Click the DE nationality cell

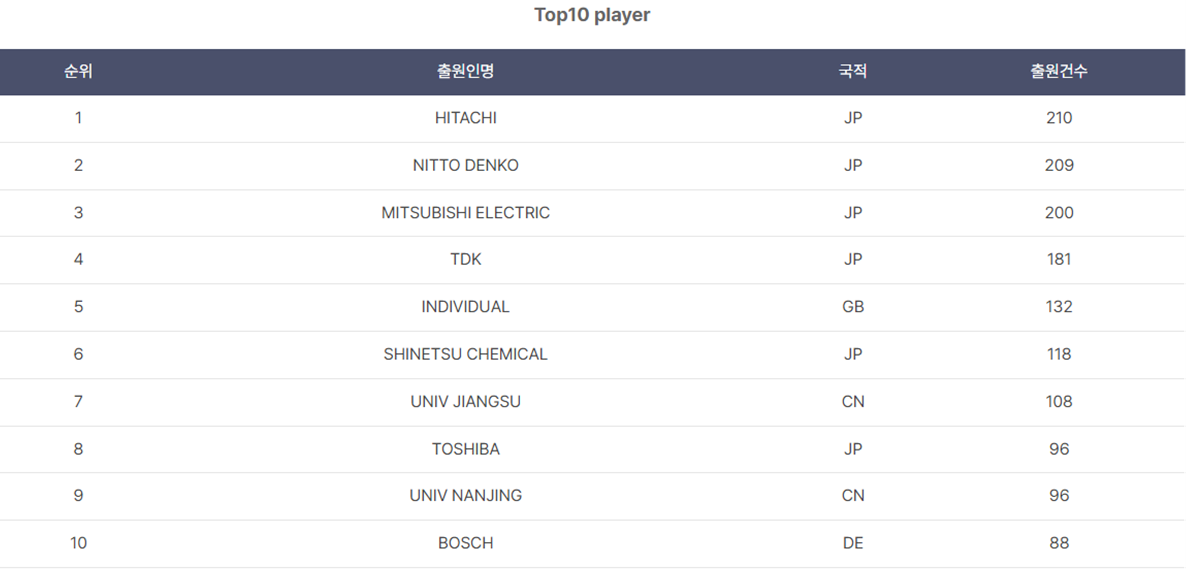[x=853, y=543]
